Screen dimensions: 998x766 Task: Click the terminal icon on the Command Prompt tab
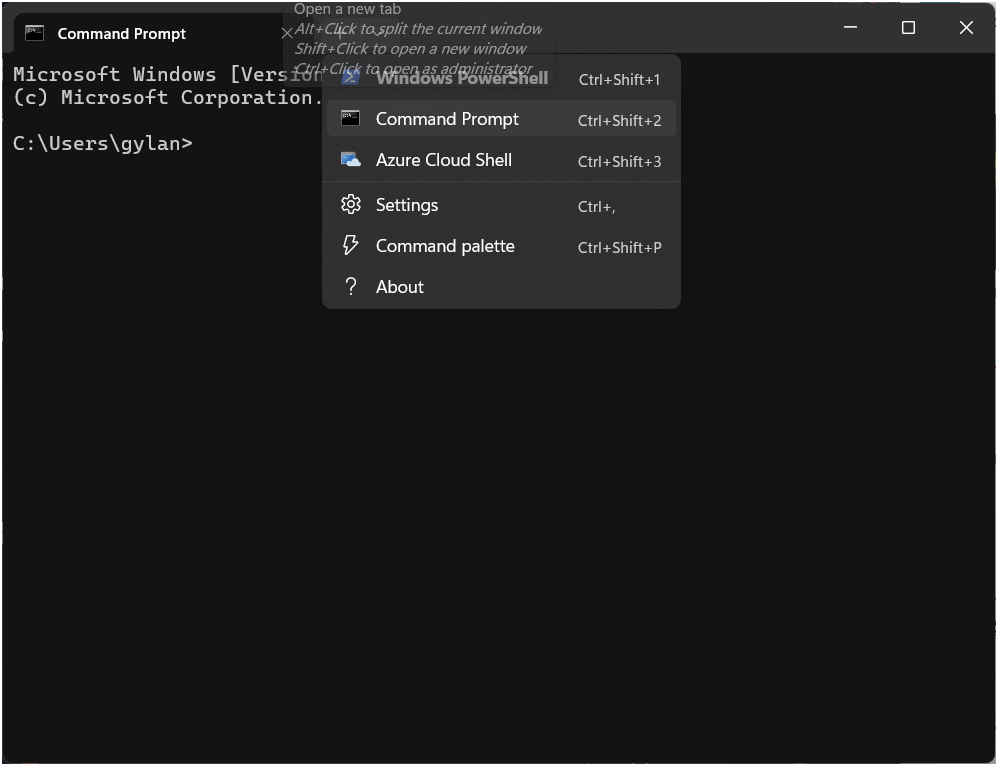(35, 33)
